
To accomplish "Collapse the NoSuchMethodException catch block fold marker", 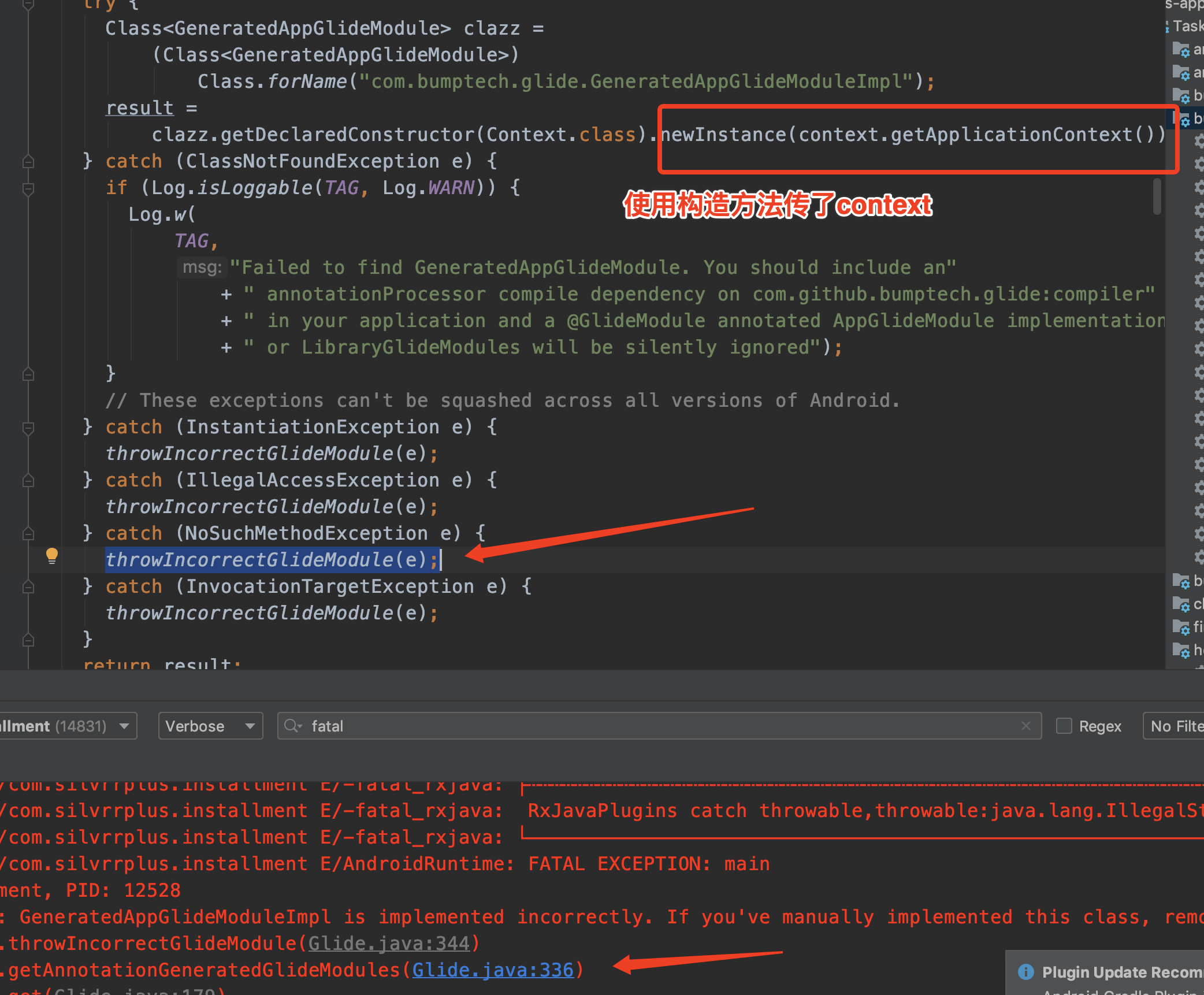I will pyautogui.click(x=27, y=533).
